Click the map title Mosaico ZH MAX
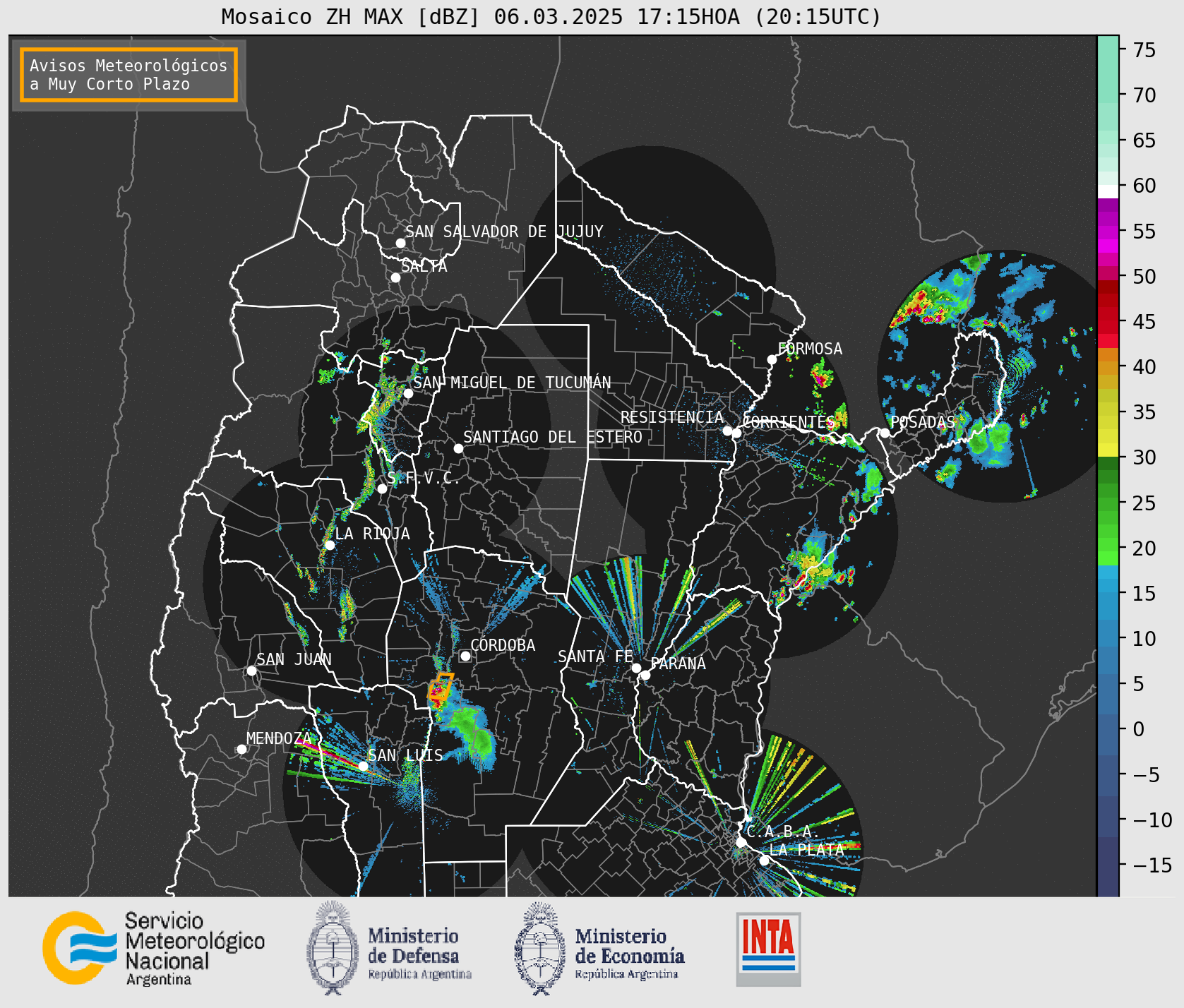 pyautogui.click(x=551, y=16)
